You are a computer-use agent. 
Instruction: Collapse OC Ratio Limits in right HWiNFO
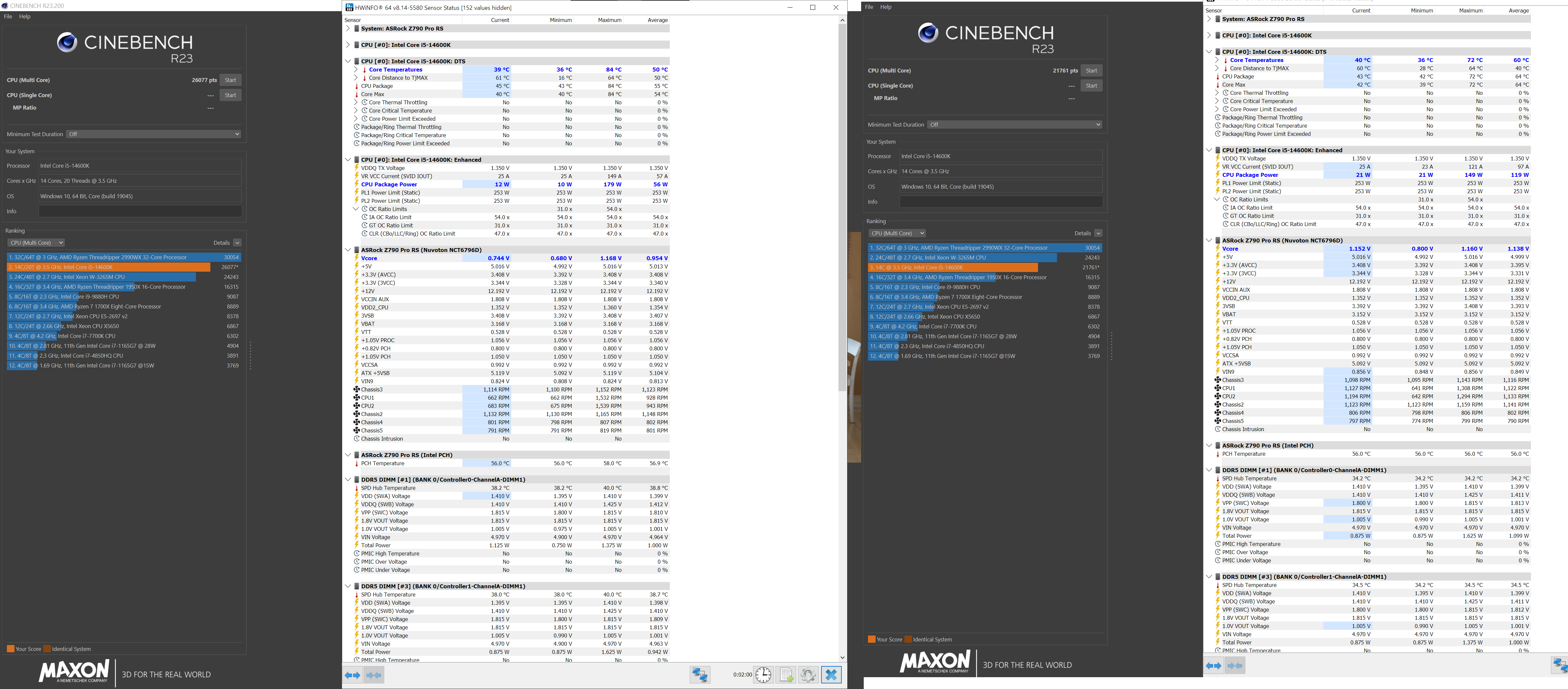[x=1217, y=199]
